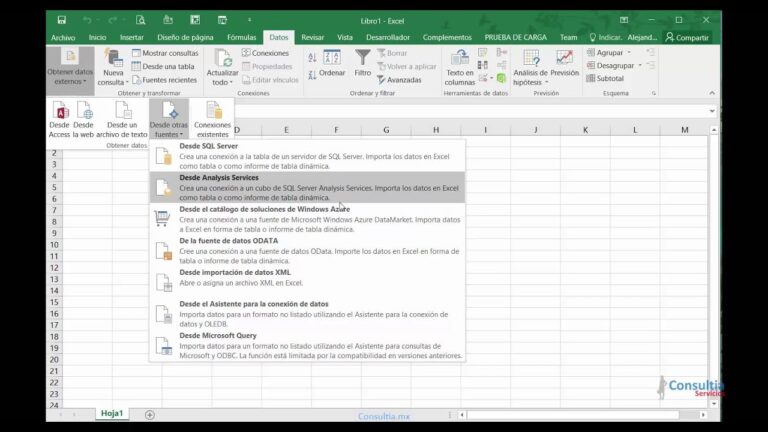Open Actualizar todo dropdown
Screen dimensions: 768x432
(x=222, y=68)
